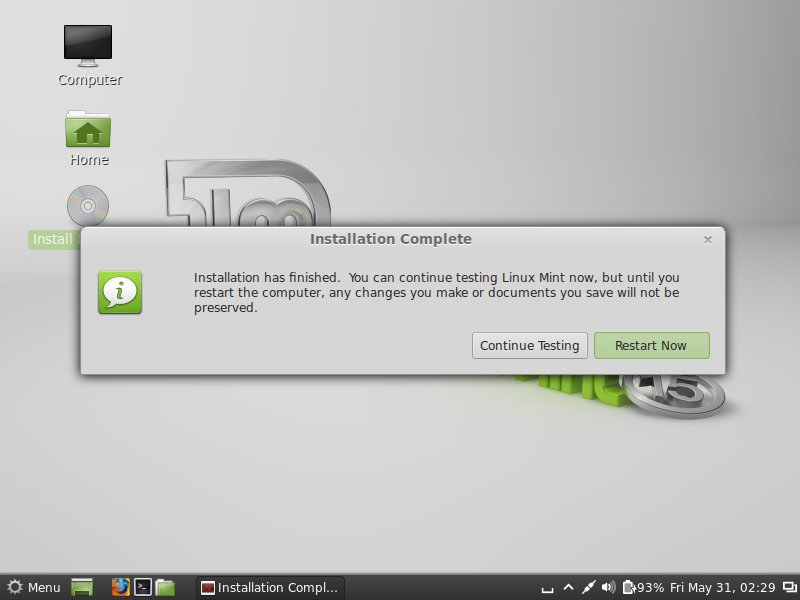Launch Firefox from the panel
Viewport: 800px width, 600px height.
pyautogui.click(x=121, y=587)
